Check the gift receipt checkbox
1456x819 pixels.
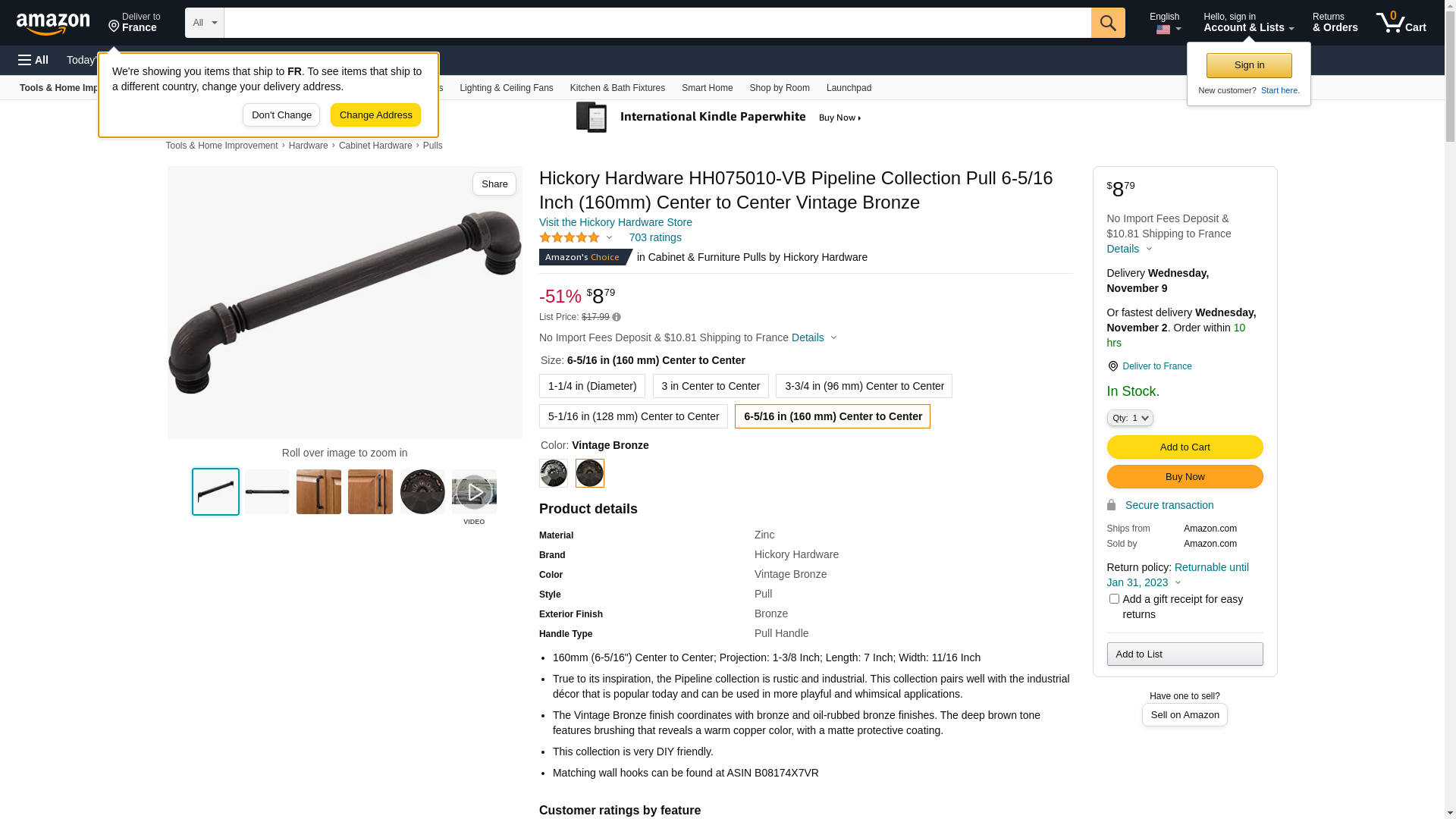click(1114, 599)
